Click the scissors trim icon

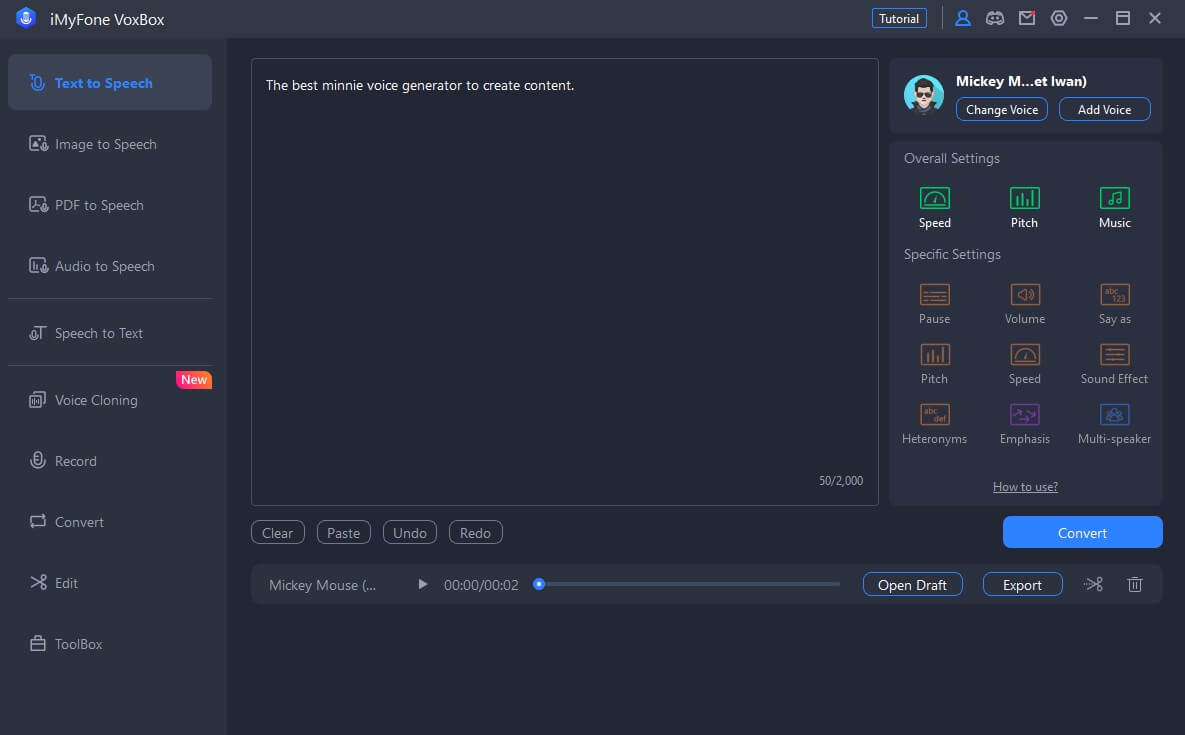[1093, 585]
